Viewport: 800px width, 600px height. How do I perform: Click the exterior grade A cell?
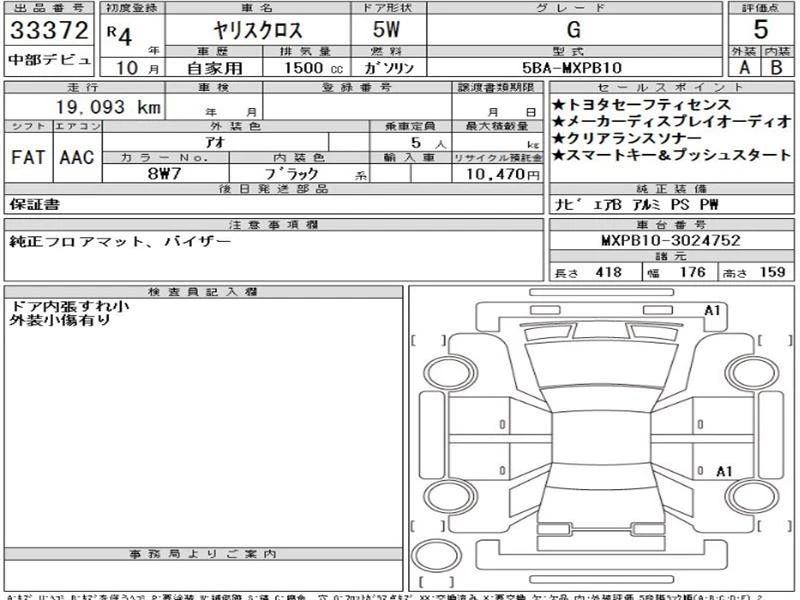(743, 68)
